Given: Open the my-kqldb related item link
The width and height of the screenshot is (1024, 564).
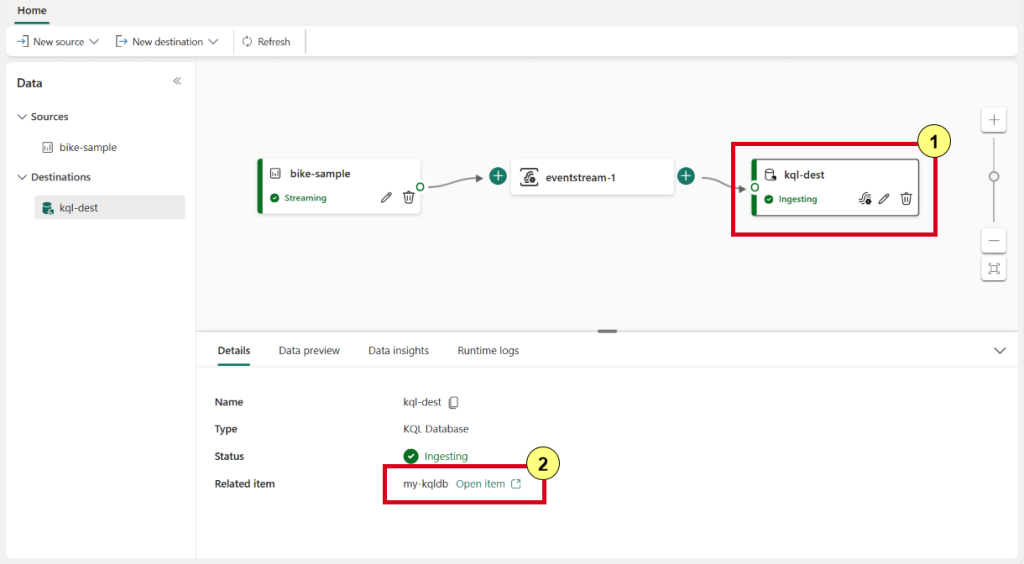Looking at the screenshot, I should coord(488,484).
